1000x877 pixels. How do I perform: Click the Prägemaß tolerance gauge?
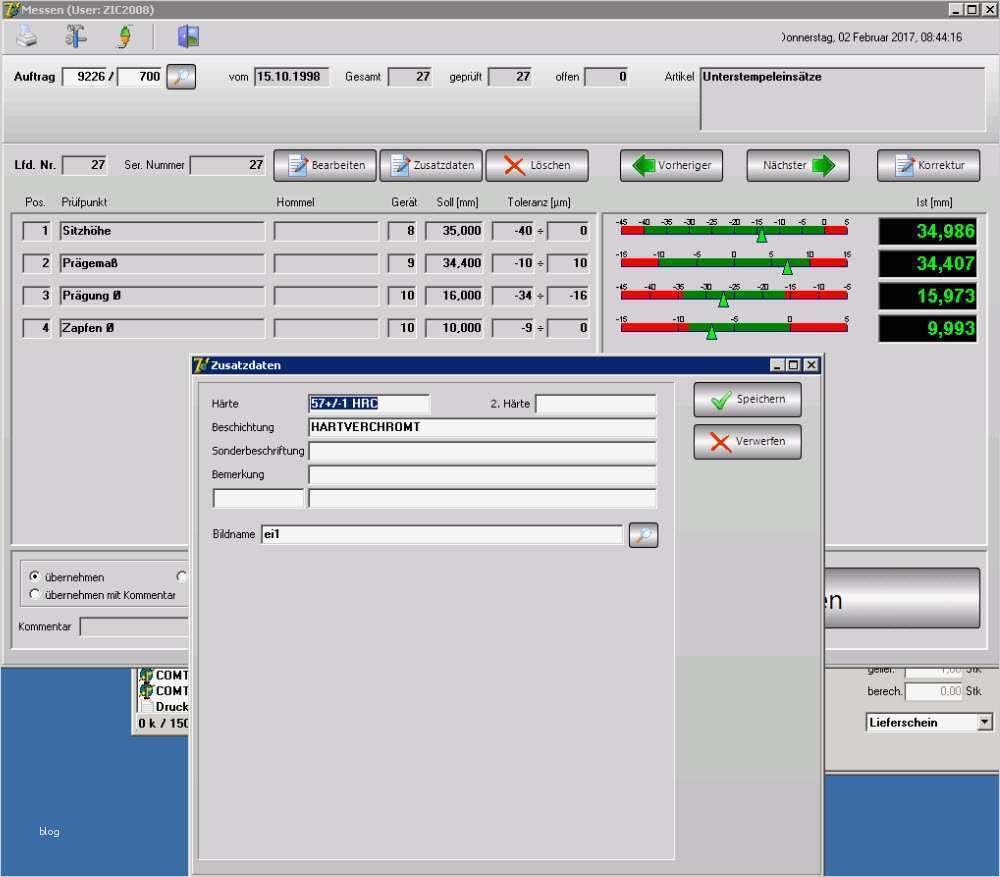(x=733, y=263)
